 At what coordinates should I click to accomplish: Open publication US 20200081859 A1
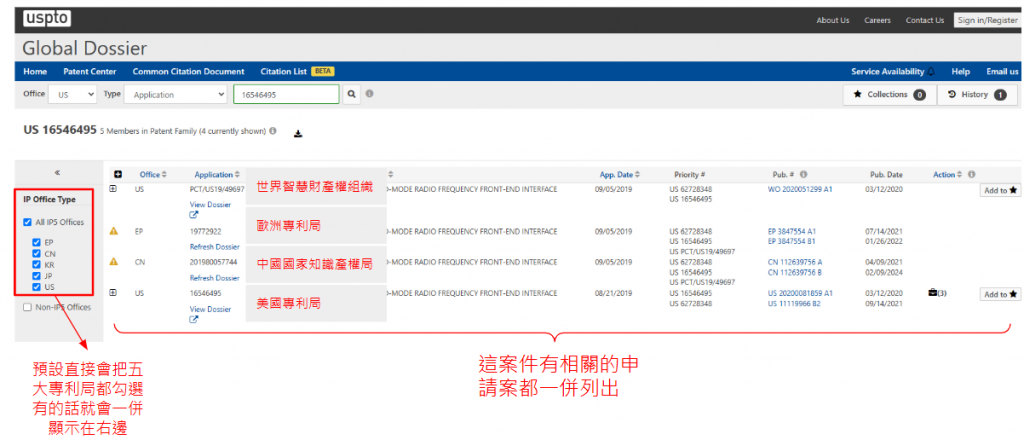tap(801, 293)
